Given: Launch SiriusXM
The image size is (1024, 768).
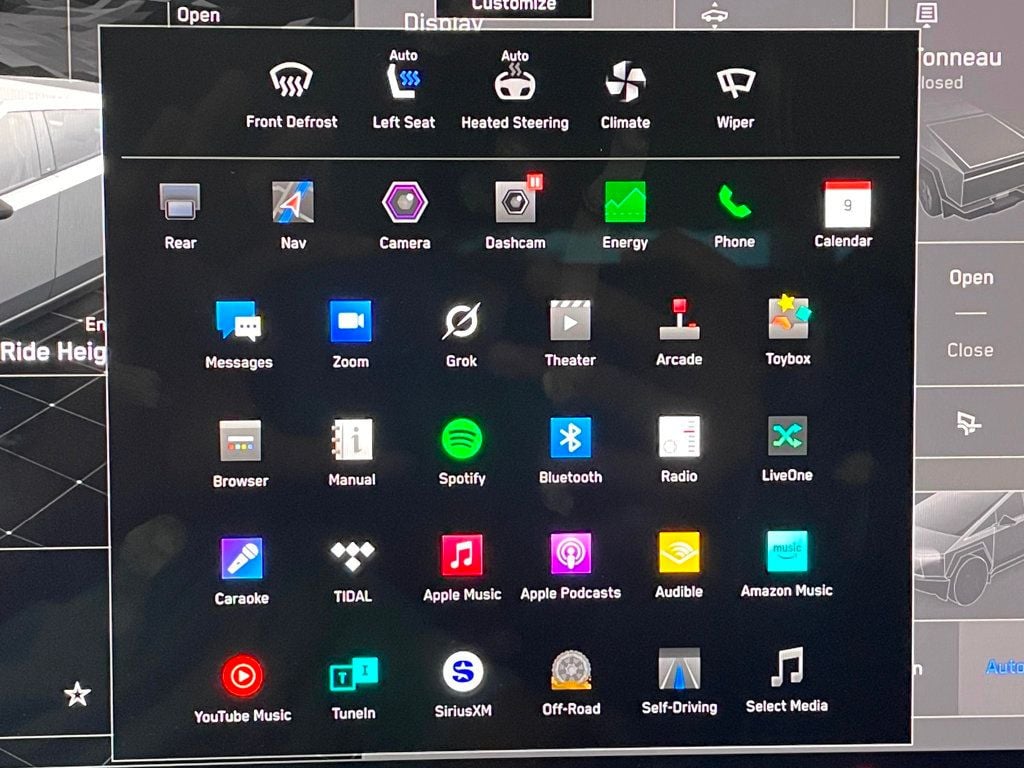Looking at the screenshot, I should 463,685.
